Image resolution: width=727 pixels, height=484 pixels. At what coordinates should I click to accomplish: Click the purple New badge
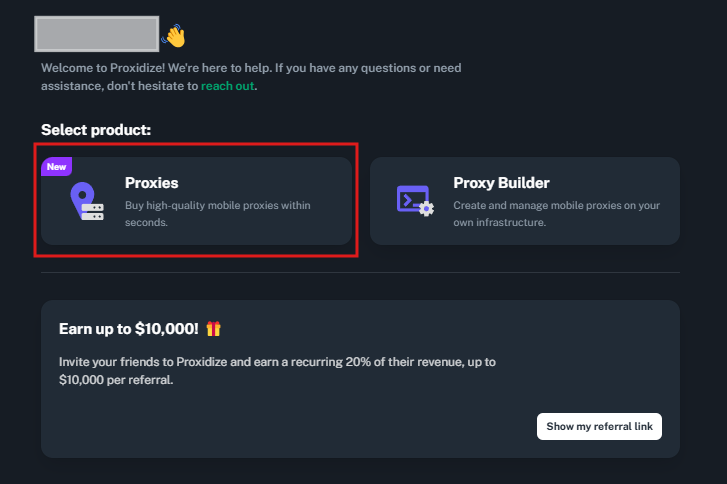click(56, 166)
